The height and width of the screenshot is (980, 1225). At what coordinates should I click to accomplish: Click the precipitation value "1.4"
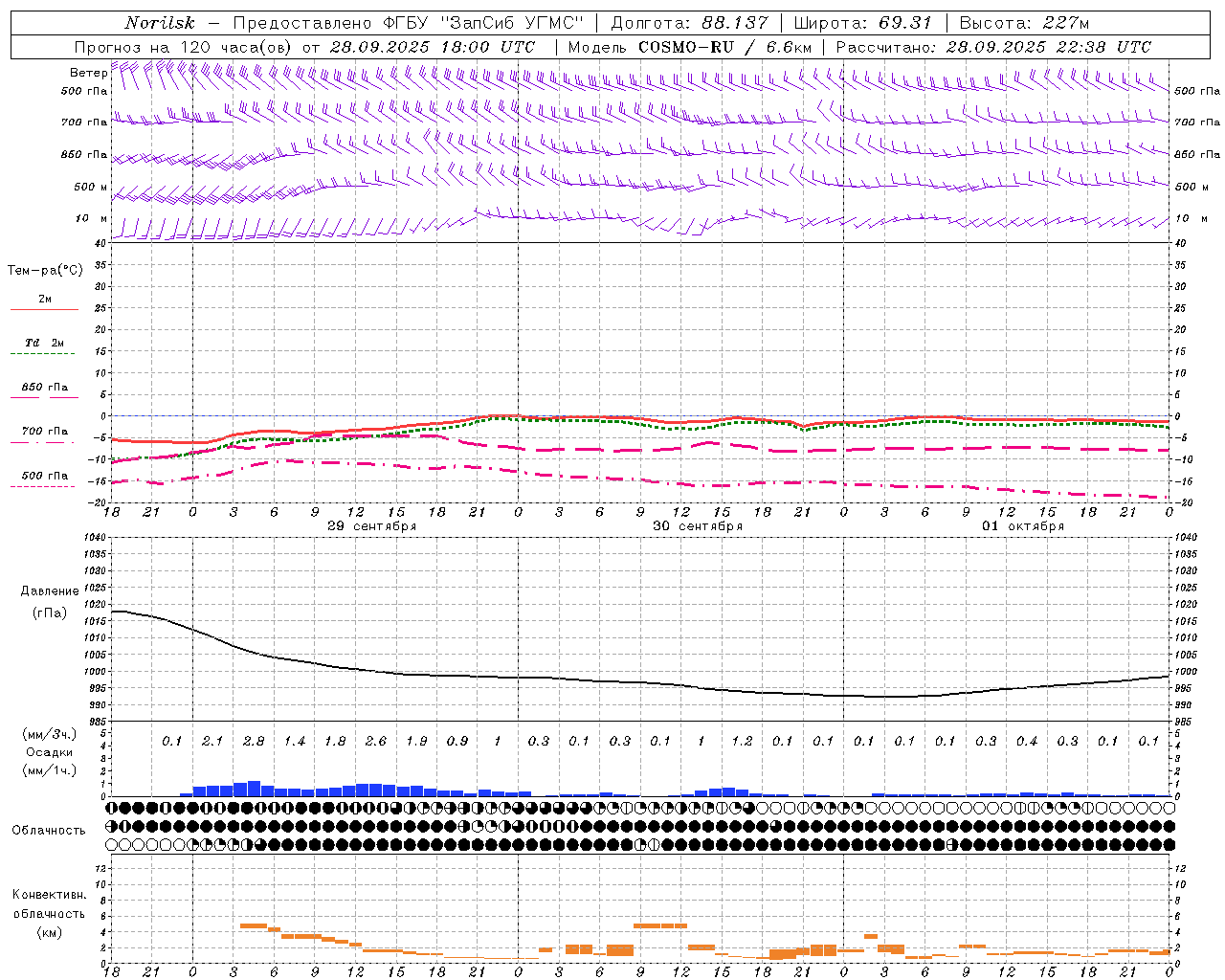point(294,741)
